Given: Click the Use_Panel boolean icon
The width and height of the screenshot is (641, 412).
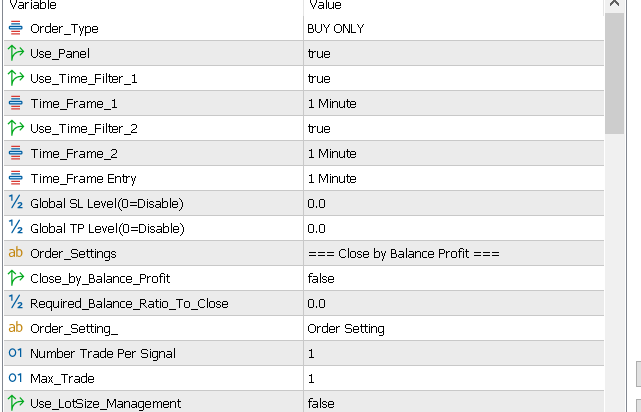Looking at the screenshot, I should (x=15, y=54).
